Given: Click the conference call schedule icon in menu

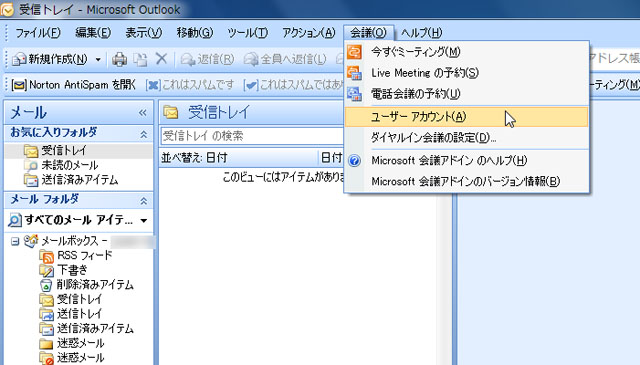Looking at the screenshot, I should pyautogui.click(x=354, y=94).
